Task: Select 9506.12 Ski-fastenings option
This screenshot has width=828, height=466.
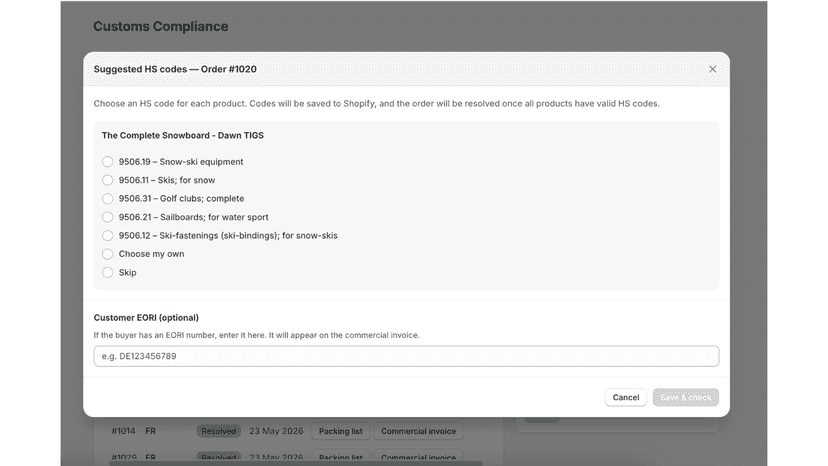Action: point(108,236)
